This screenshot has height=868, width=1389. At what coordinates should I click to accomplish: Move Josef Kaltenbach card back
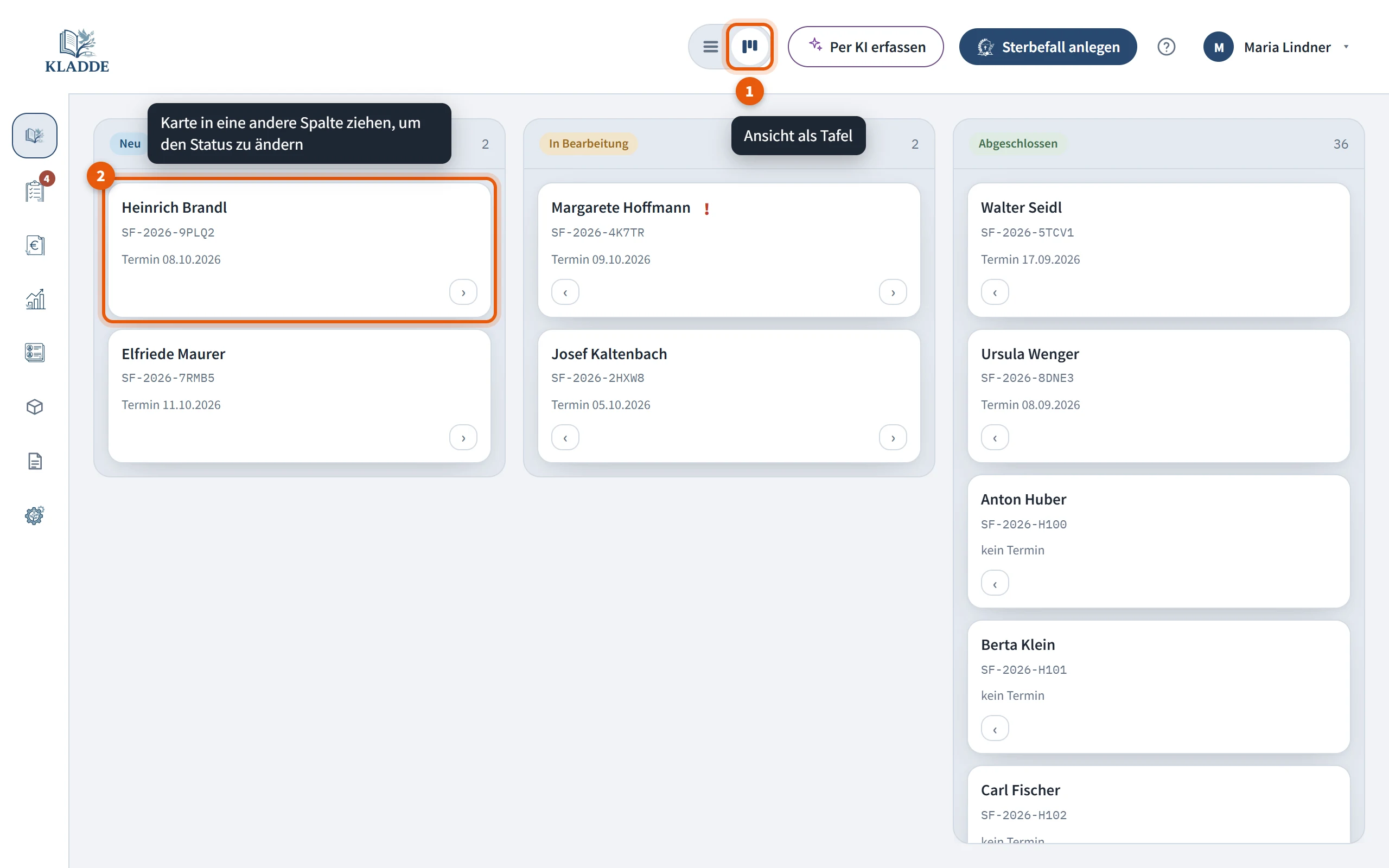pos(565,437)
